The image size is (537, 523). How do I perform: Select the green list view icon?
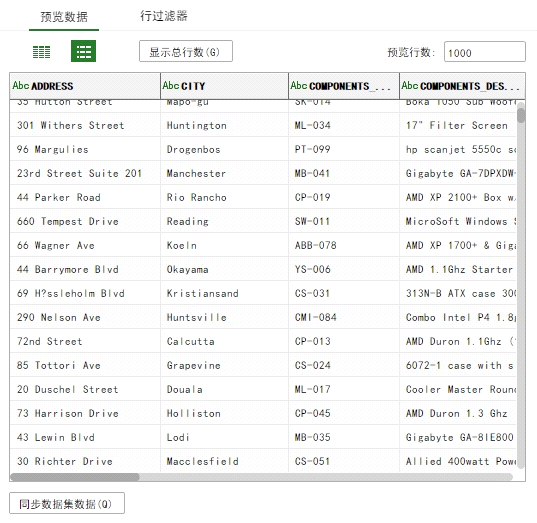click(x=84, y=51)
